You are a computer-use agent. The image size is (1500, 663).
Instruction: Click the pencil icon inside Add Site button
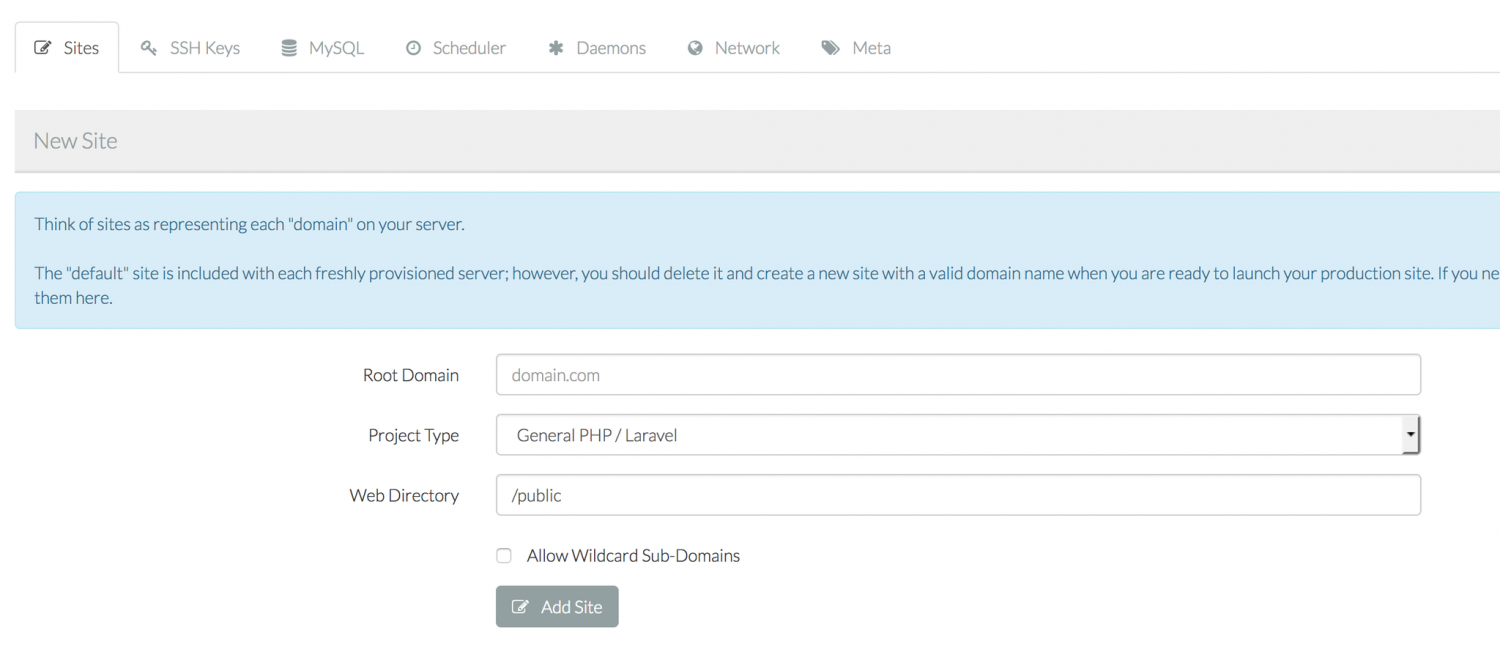coord(520,607)
